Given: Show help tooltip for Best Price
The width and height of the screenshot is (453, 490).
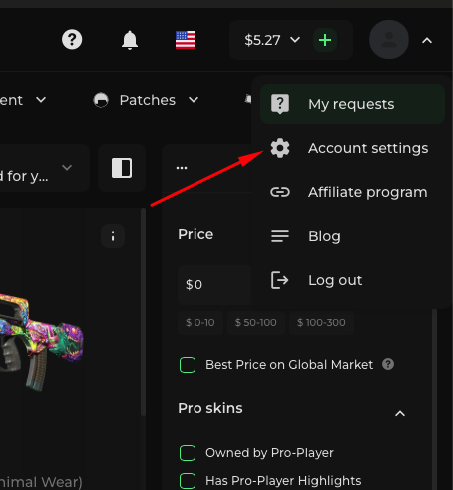Looking at the screenshot, I should [x=388, y=364].
